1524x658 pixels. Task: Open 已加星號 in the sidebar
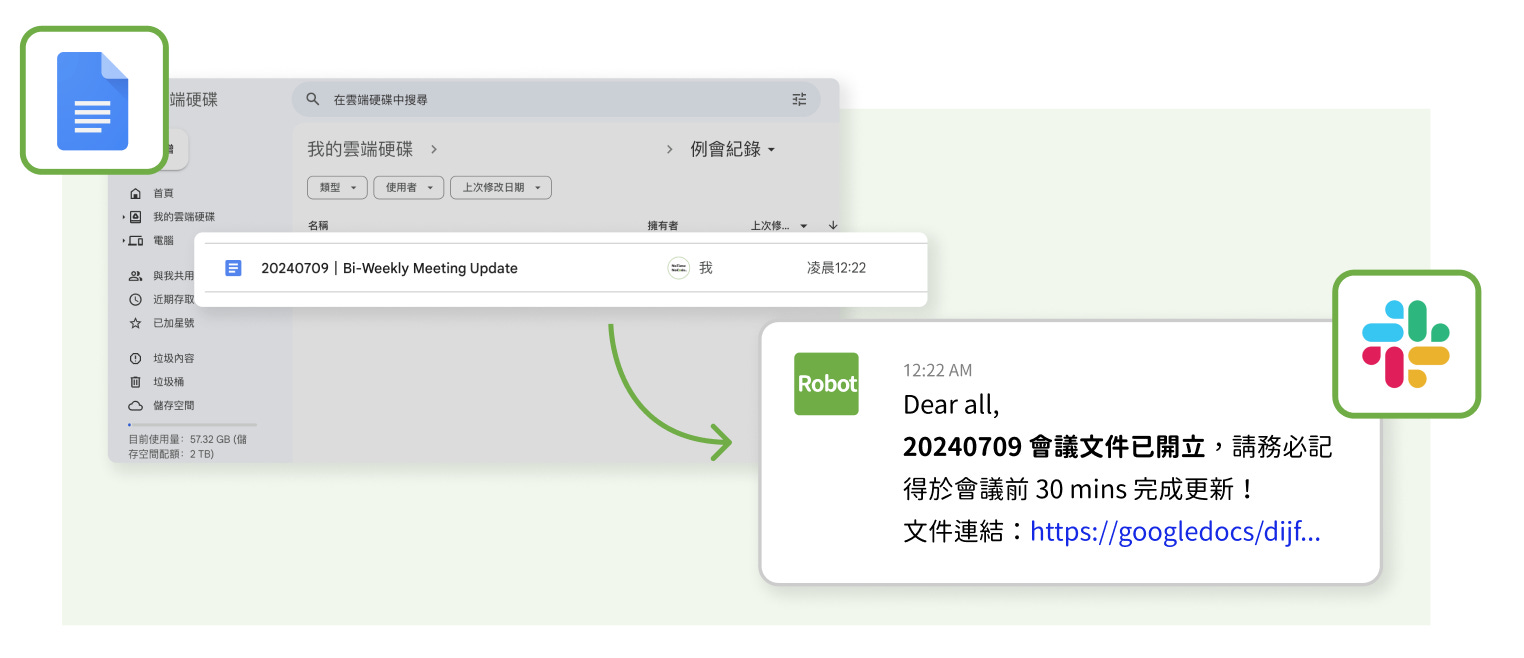(173, 323)
